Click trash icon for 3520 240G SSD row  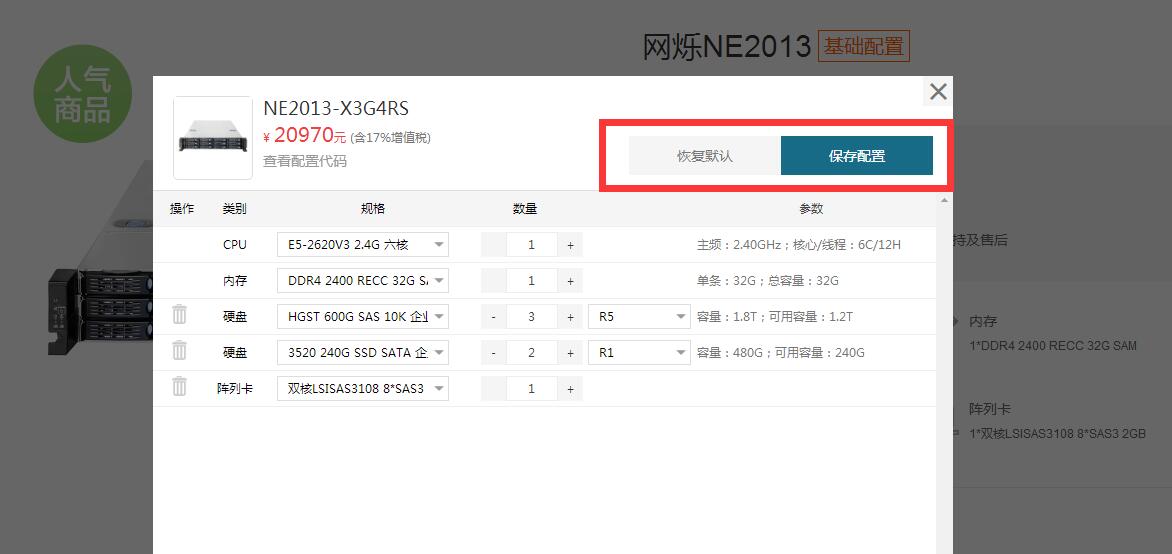[x=179, y=351]
